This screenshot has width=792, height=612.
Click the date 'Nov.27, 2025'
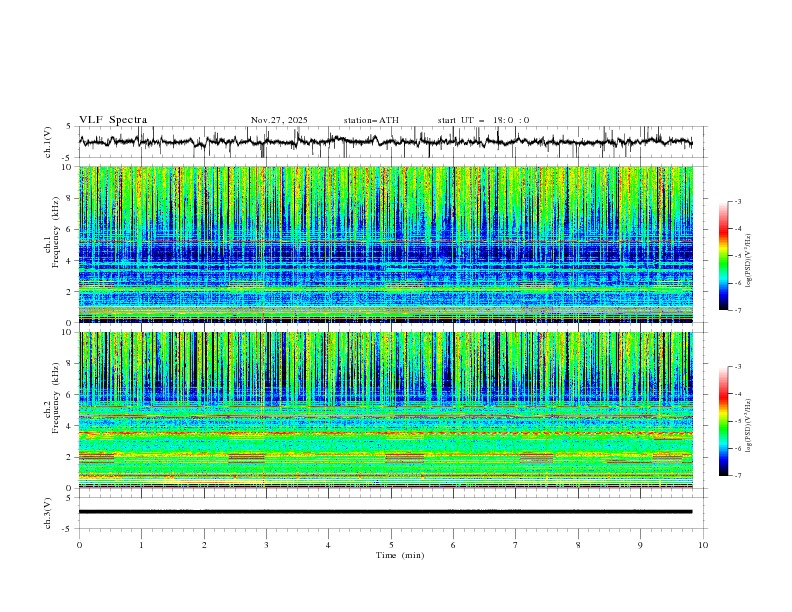click(x=279, y=120)
